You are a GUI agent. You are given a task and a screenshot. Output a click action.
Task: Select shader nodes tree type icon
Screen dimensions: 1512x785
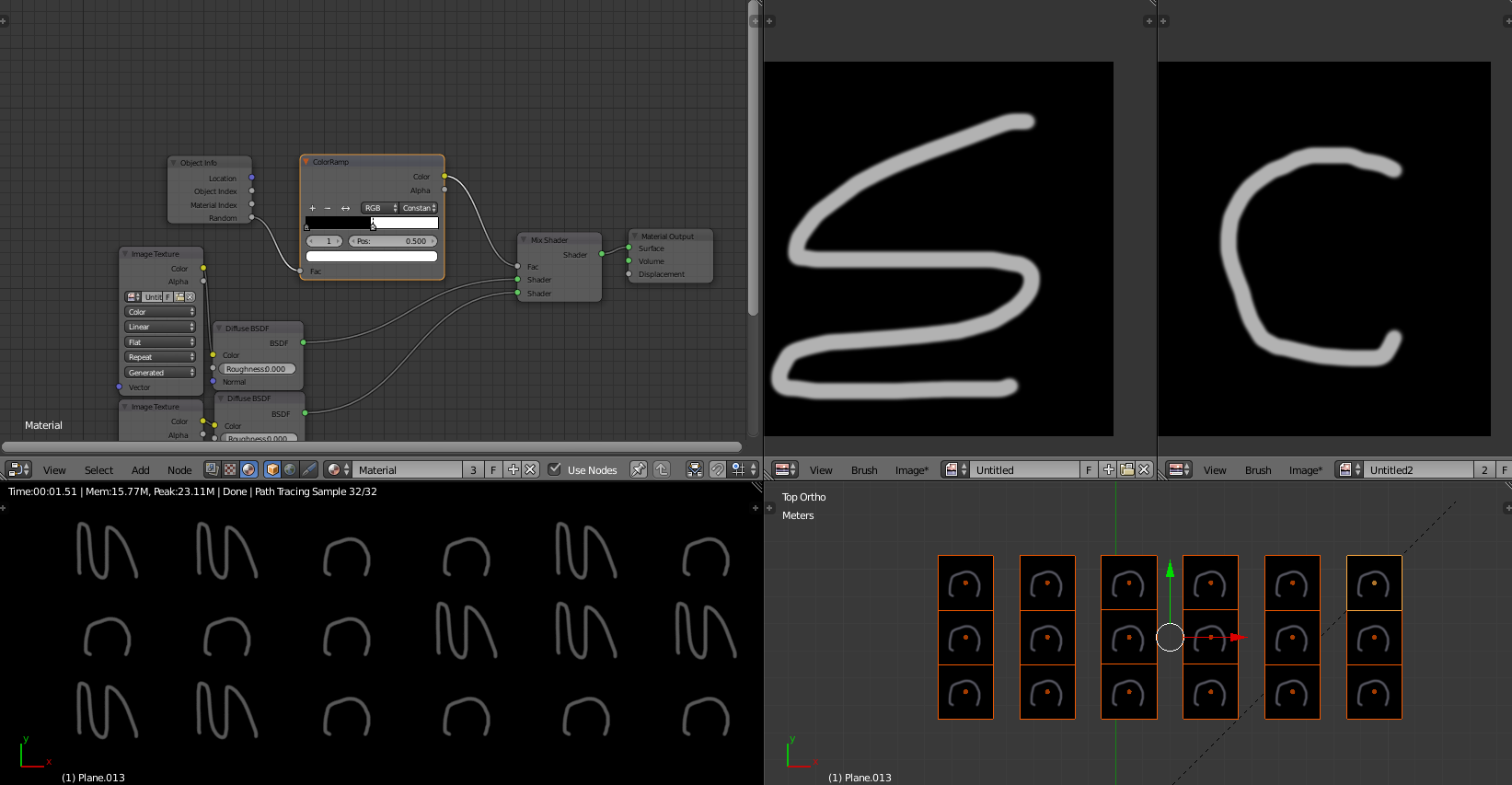(x=248, y=469)
